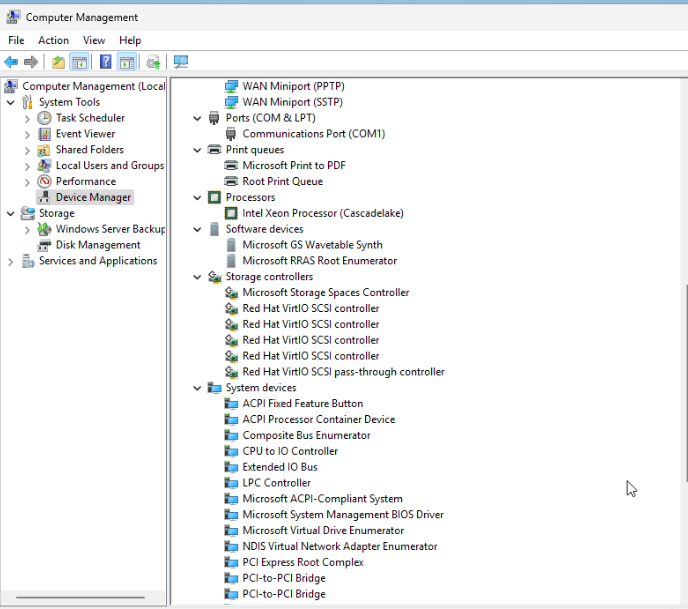688x609 pixels.
Task: Click Scan for hardware changes monitor icon
Action: point(181,62)
